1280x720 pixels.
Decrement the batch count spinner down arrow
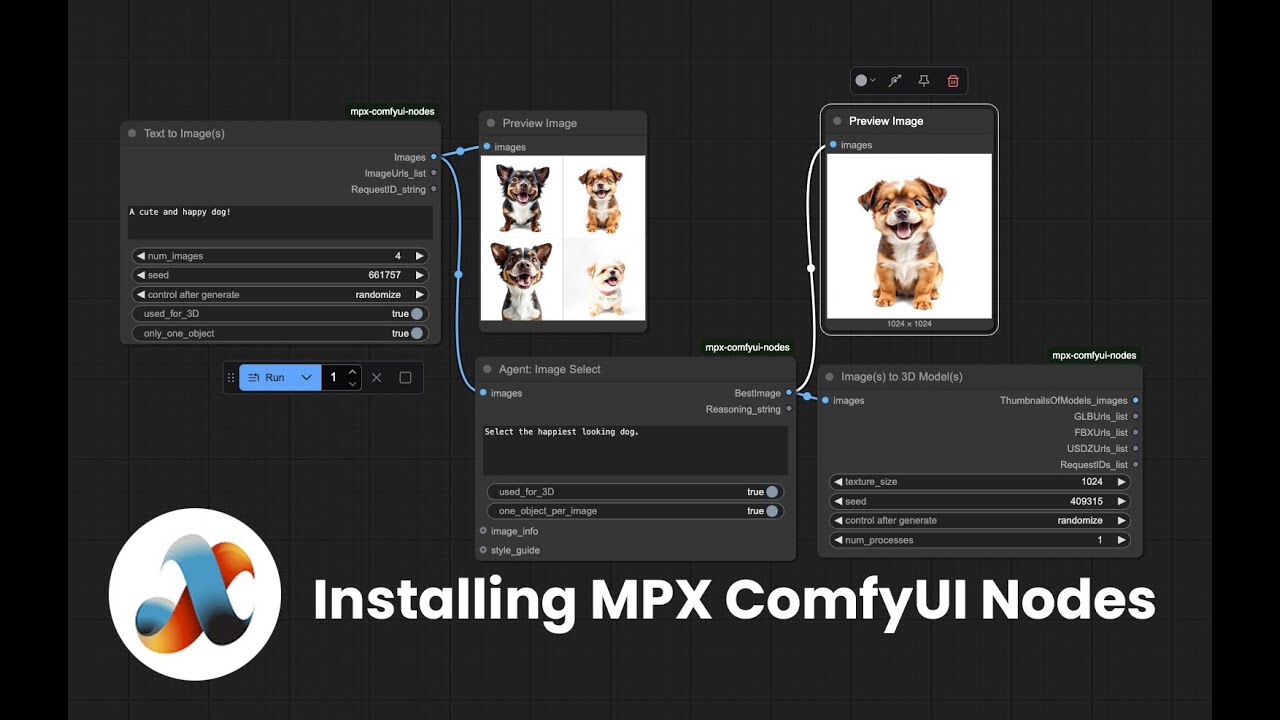[352, 384]
